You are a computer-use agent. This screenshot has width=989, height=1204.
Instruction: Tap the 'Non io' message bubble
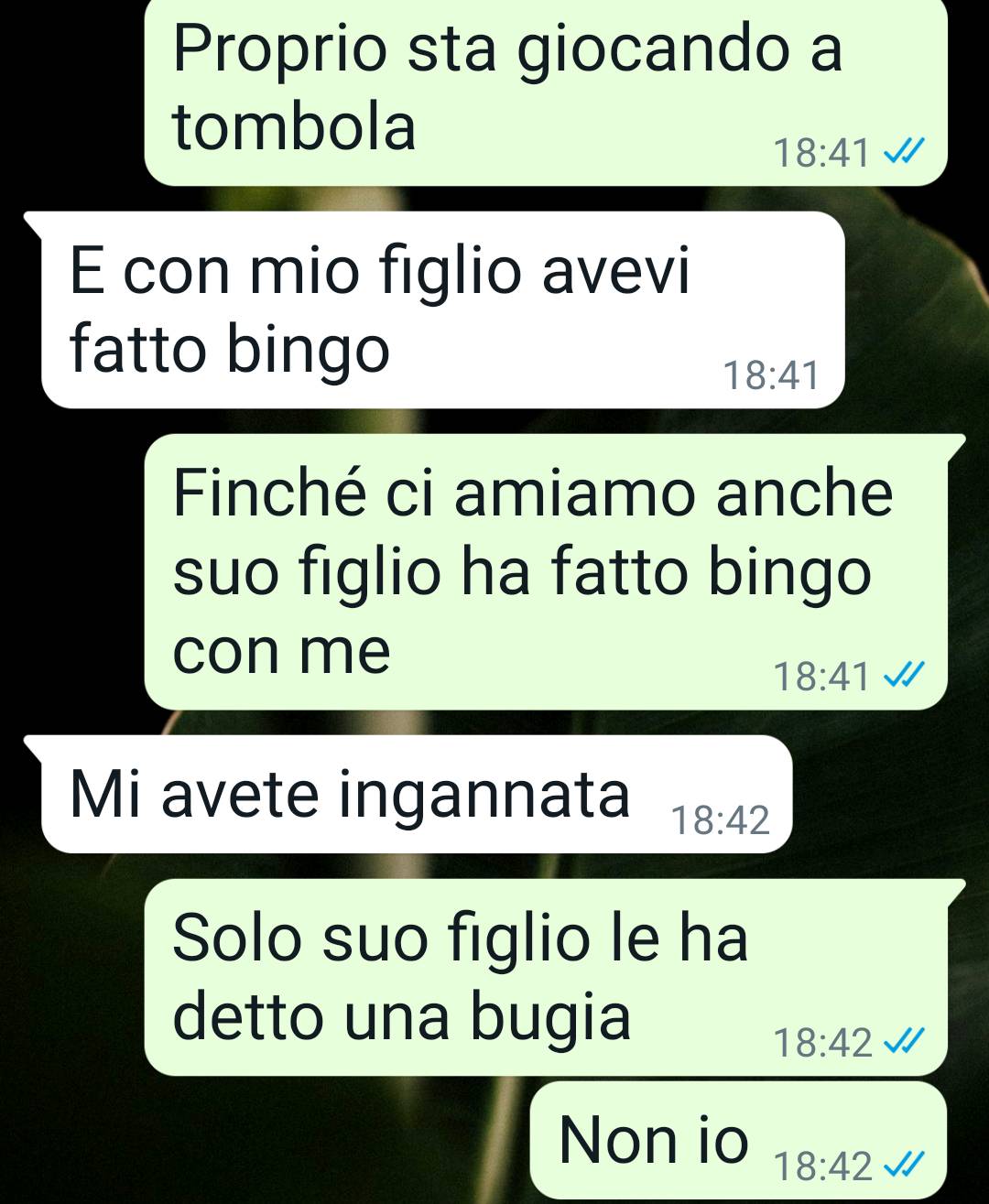738,1141
